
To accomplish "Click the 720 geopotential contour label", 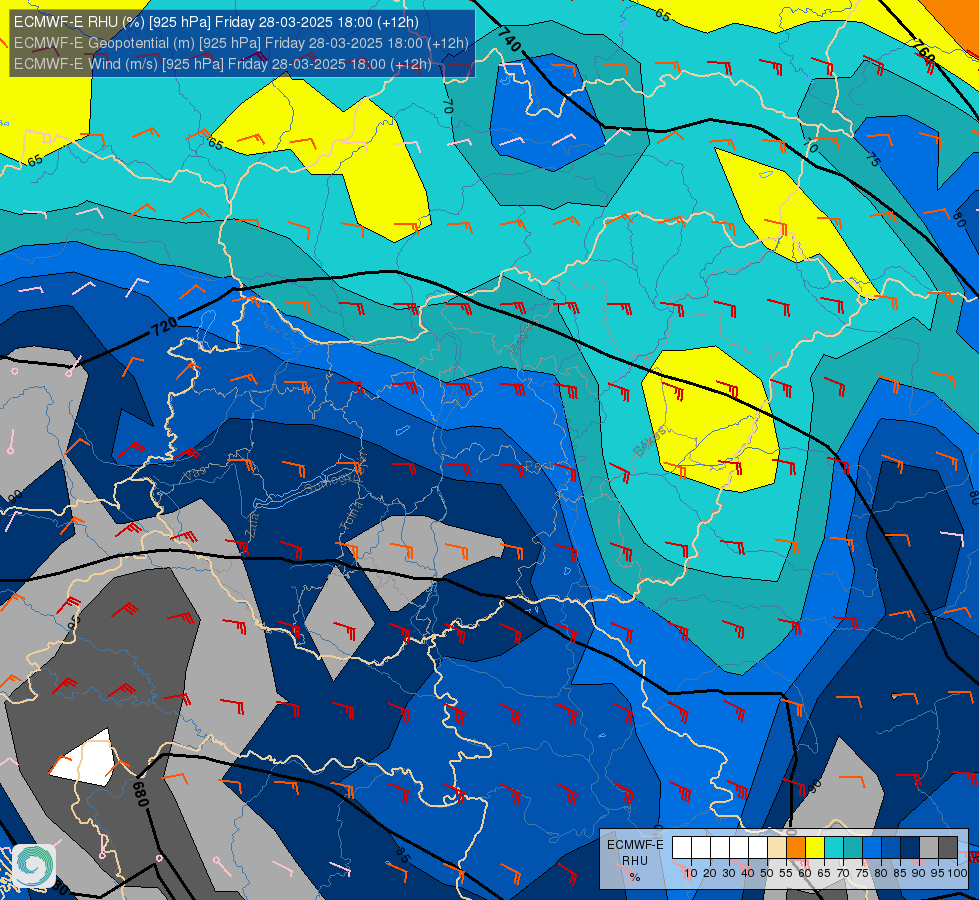I will pyautogui.click(x=165, y=326).
